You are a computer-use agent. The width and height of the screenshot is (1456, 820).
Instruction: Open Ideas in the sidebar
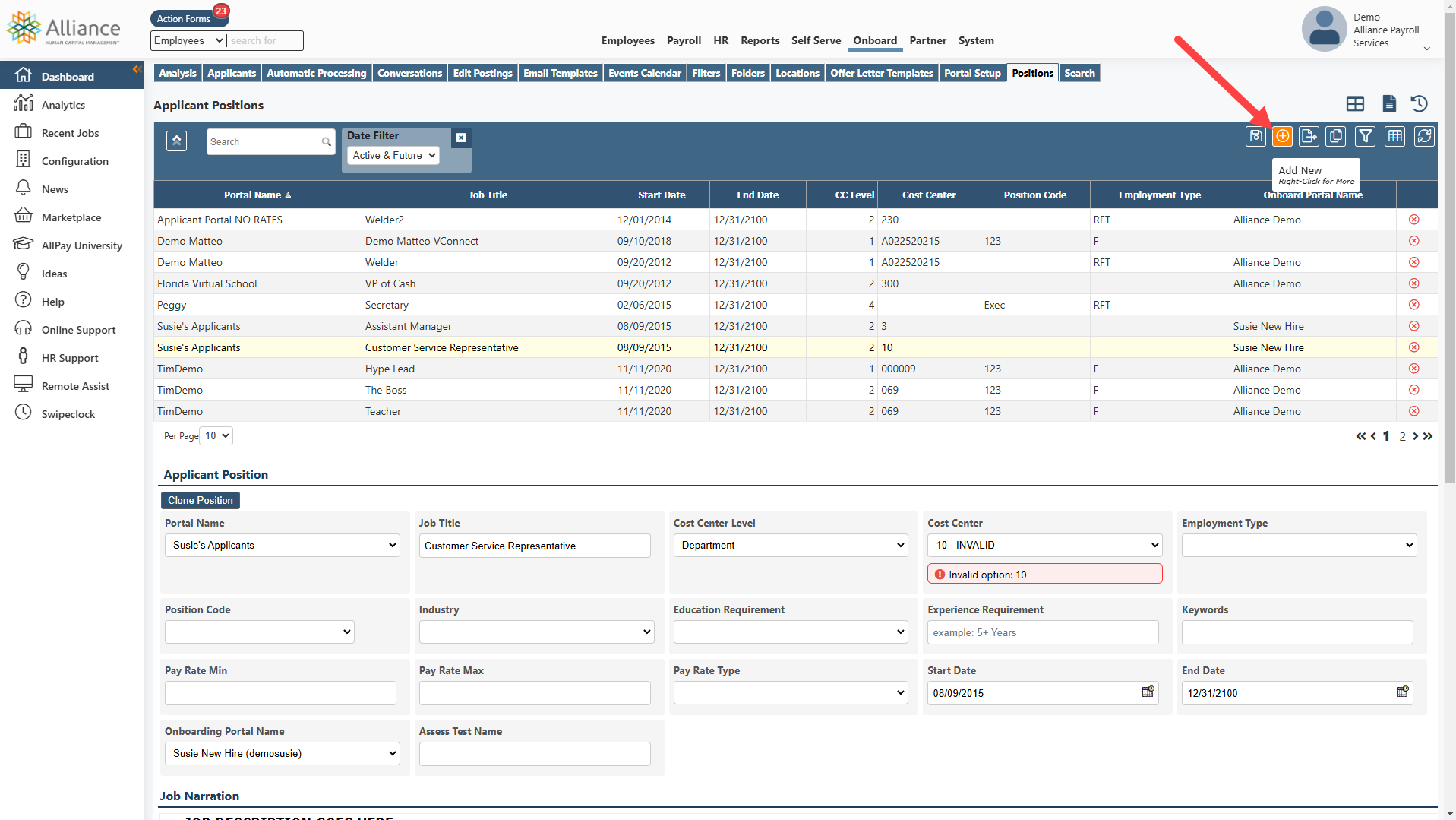(54, 274)
